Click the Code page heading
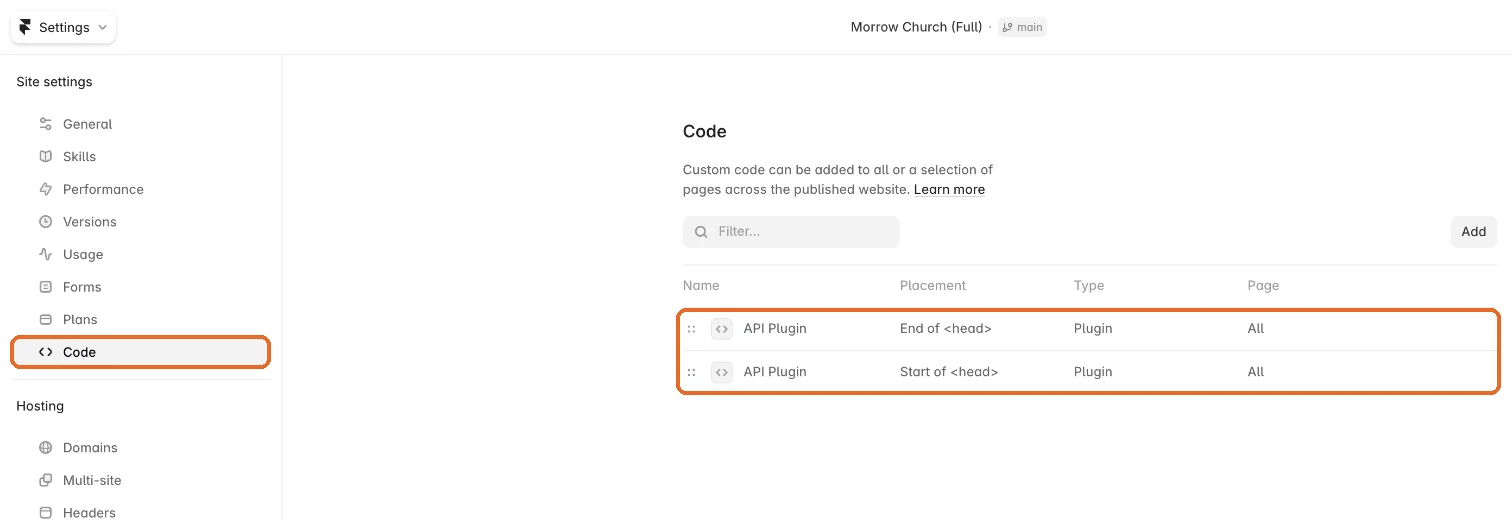This screenshot has height=520, width=1512. coord(705,131)
